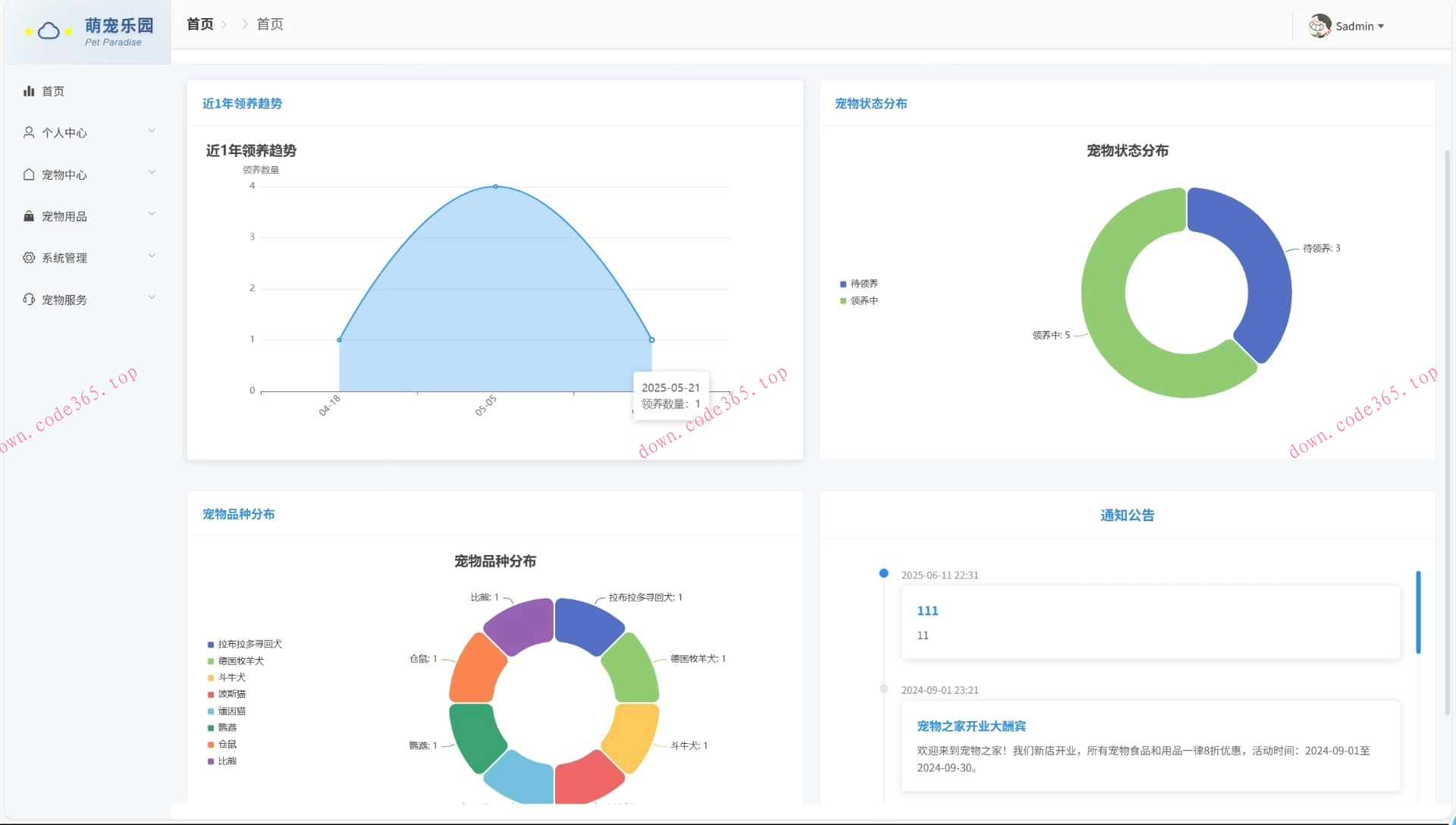The image size is (1456, 825).
Task: Click the Pet Service headset icon
Action: coord(29,300)
